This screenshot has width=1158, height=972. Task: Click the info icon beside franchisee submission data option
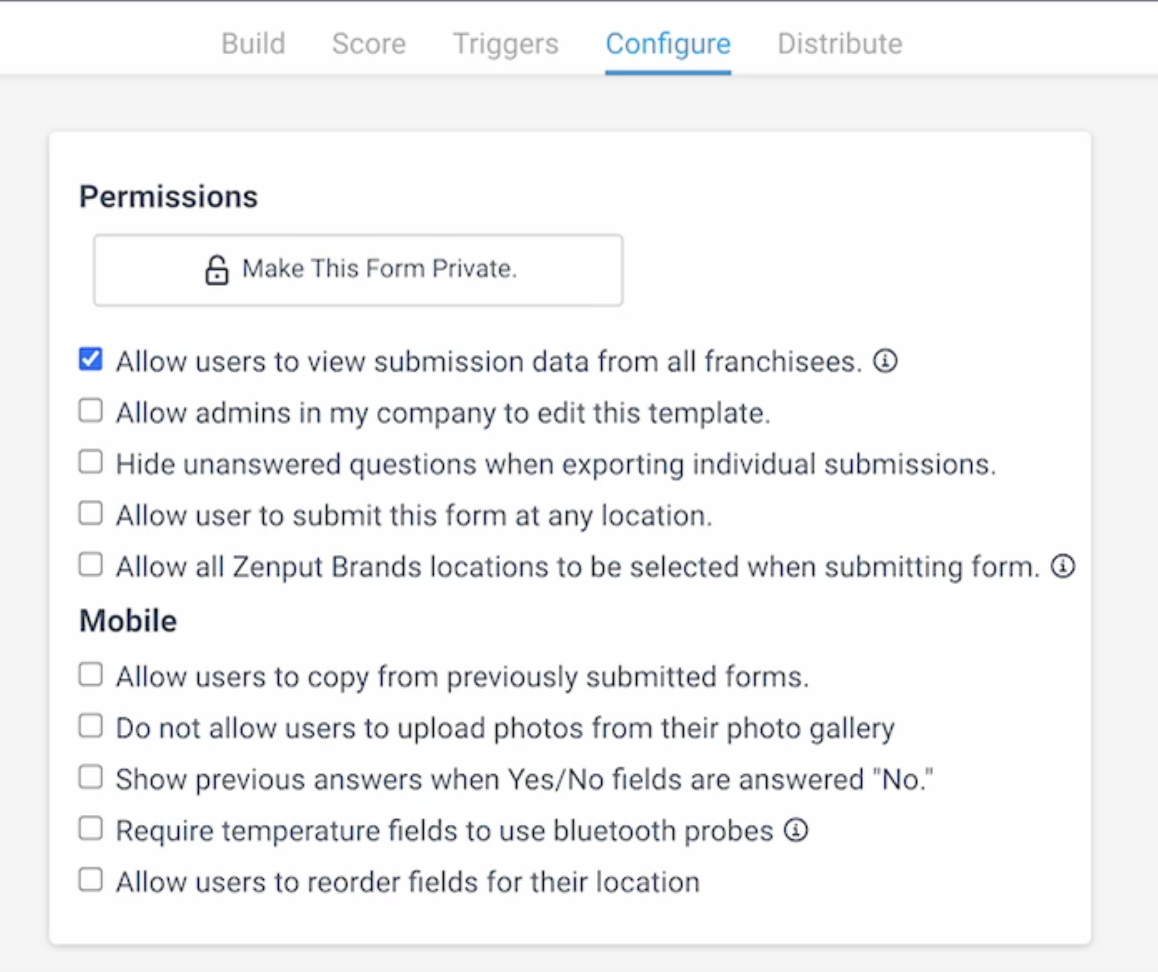click(886, 361)
